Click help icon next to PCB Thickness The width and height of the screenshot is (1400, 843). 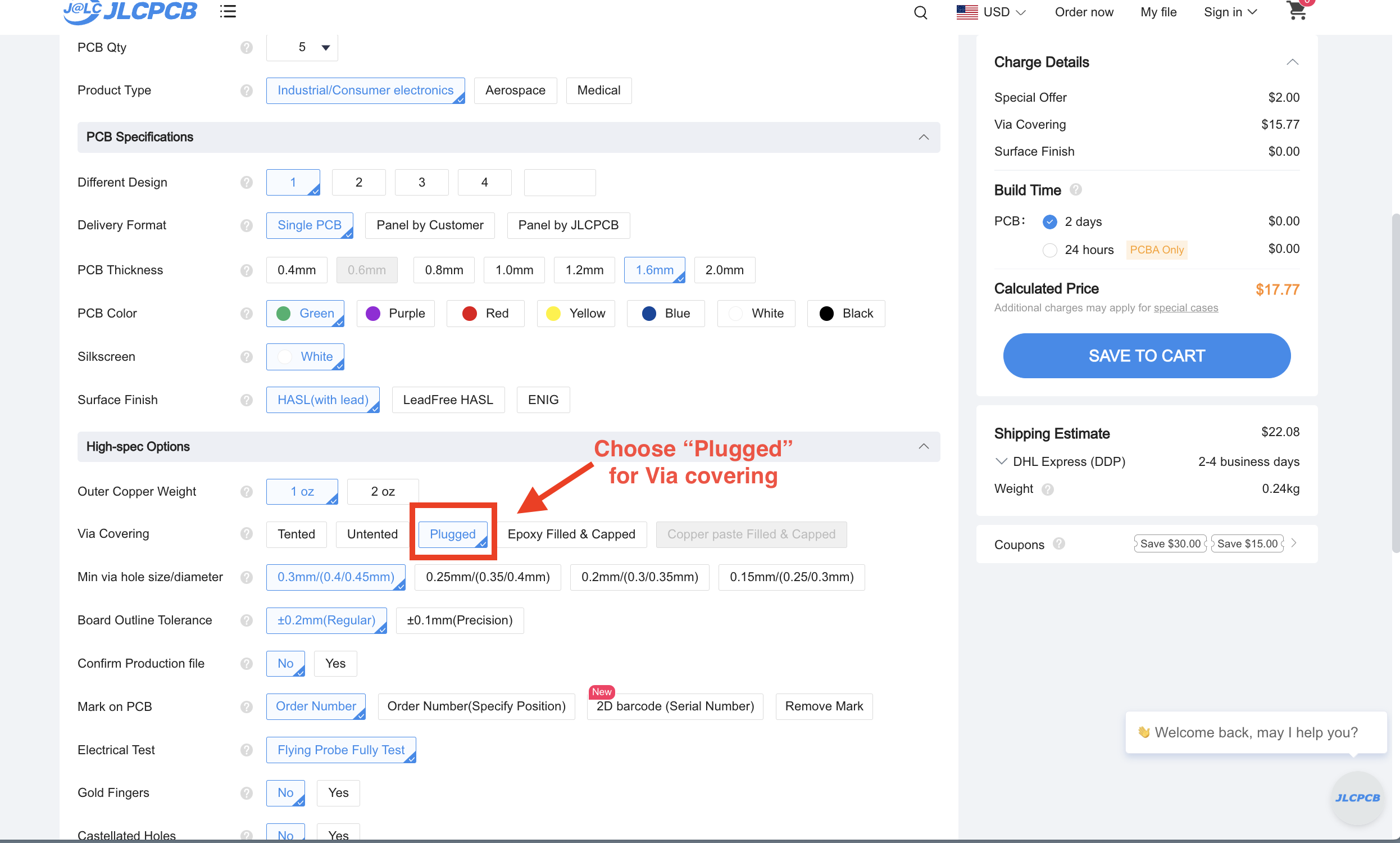coord(247,270)
